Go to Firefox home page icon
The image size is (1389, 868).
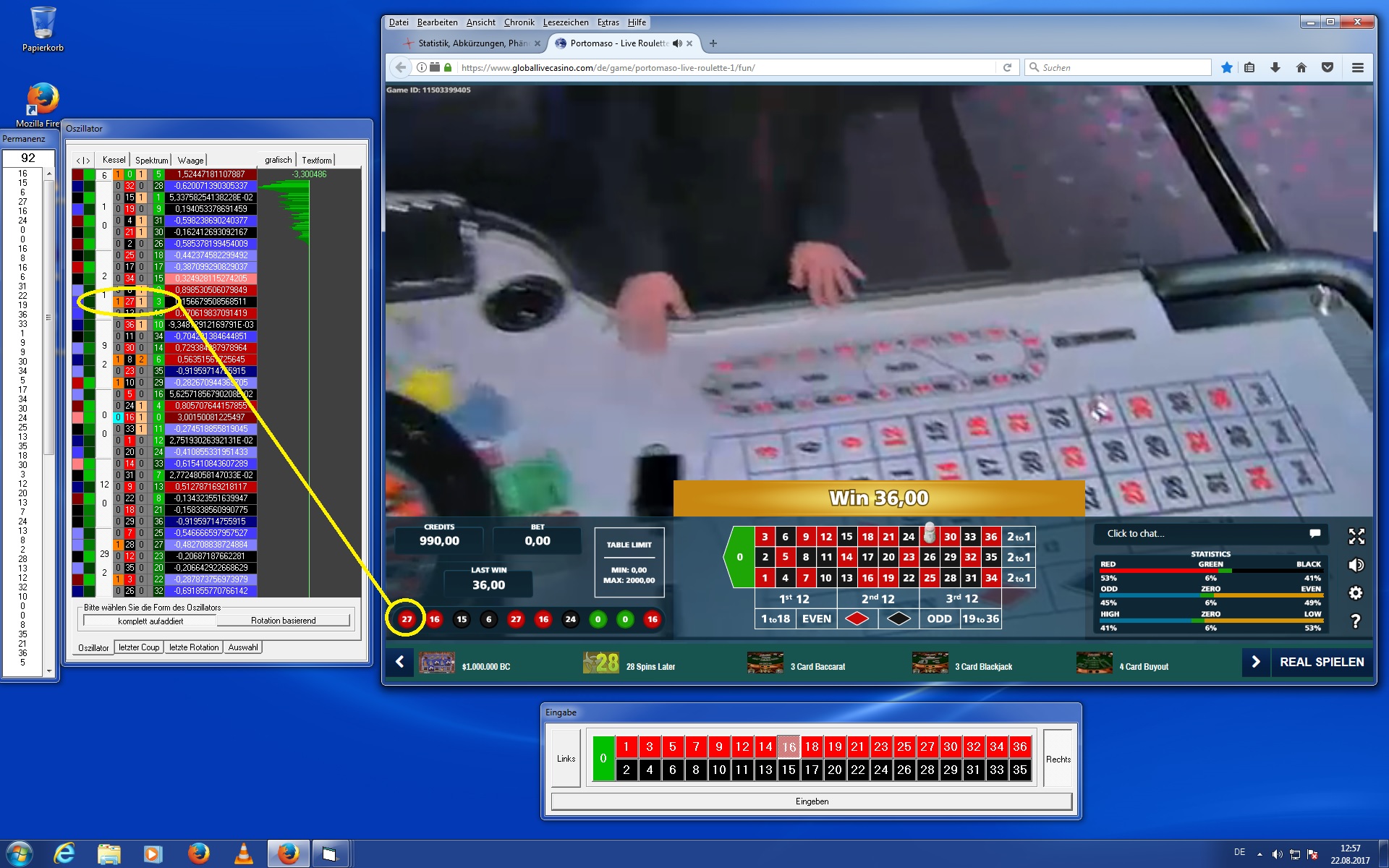[x=1301, y=67]
